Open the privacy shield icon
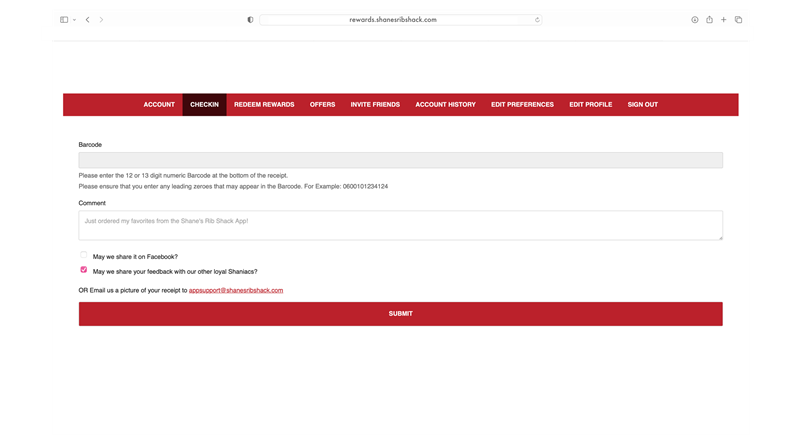The image size is (794, 448). 250,20
